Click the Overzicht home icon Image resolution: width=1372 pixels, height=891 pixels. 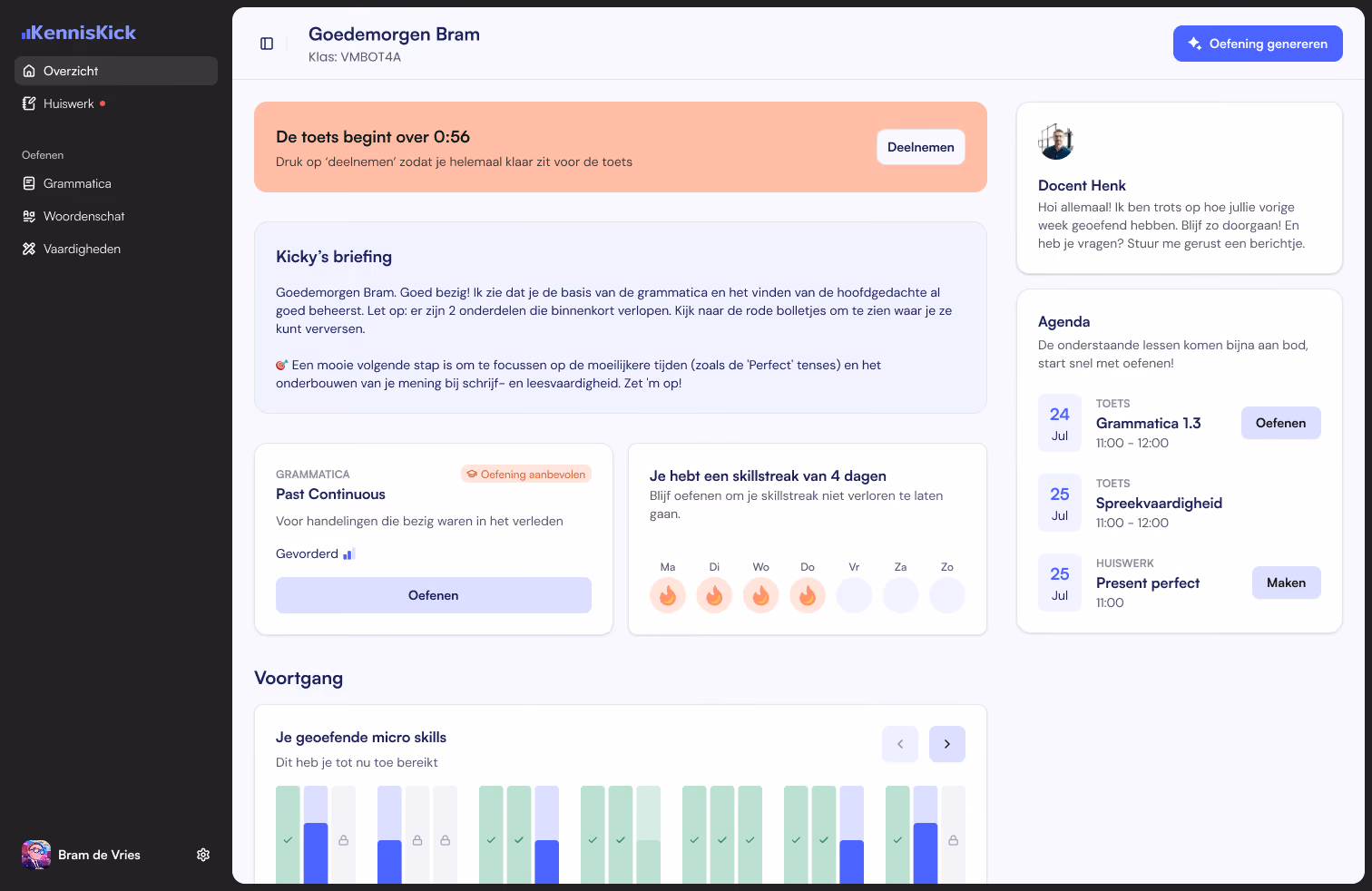pyautogui.click(x=29, y=71)
